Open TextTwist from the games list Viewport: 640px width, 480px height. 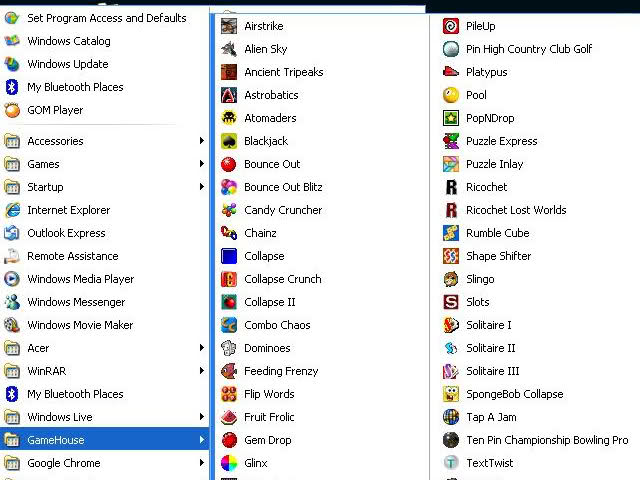click(x=490, y=463)
